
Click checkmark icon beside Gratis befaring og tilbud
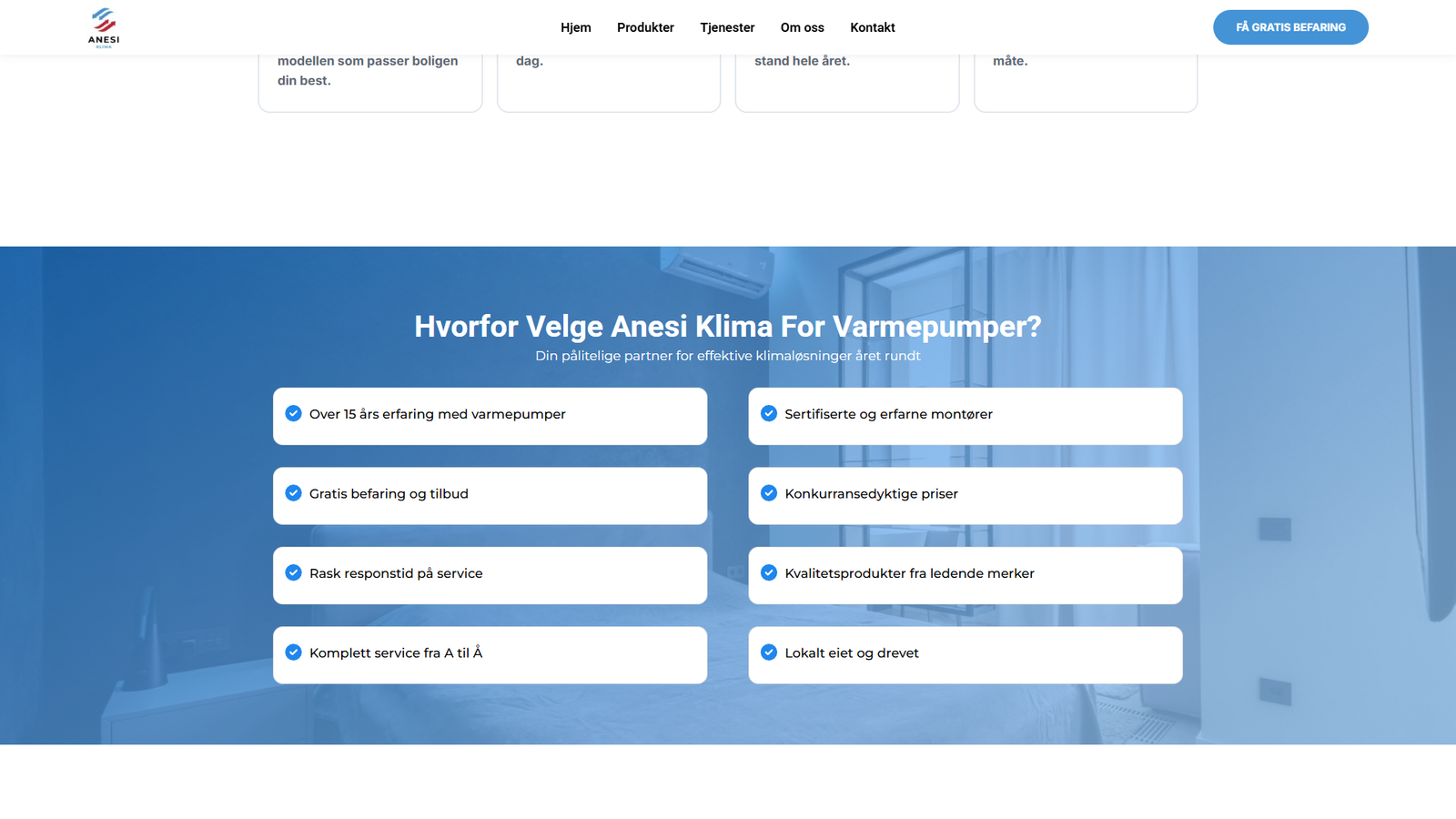point(293,493)
